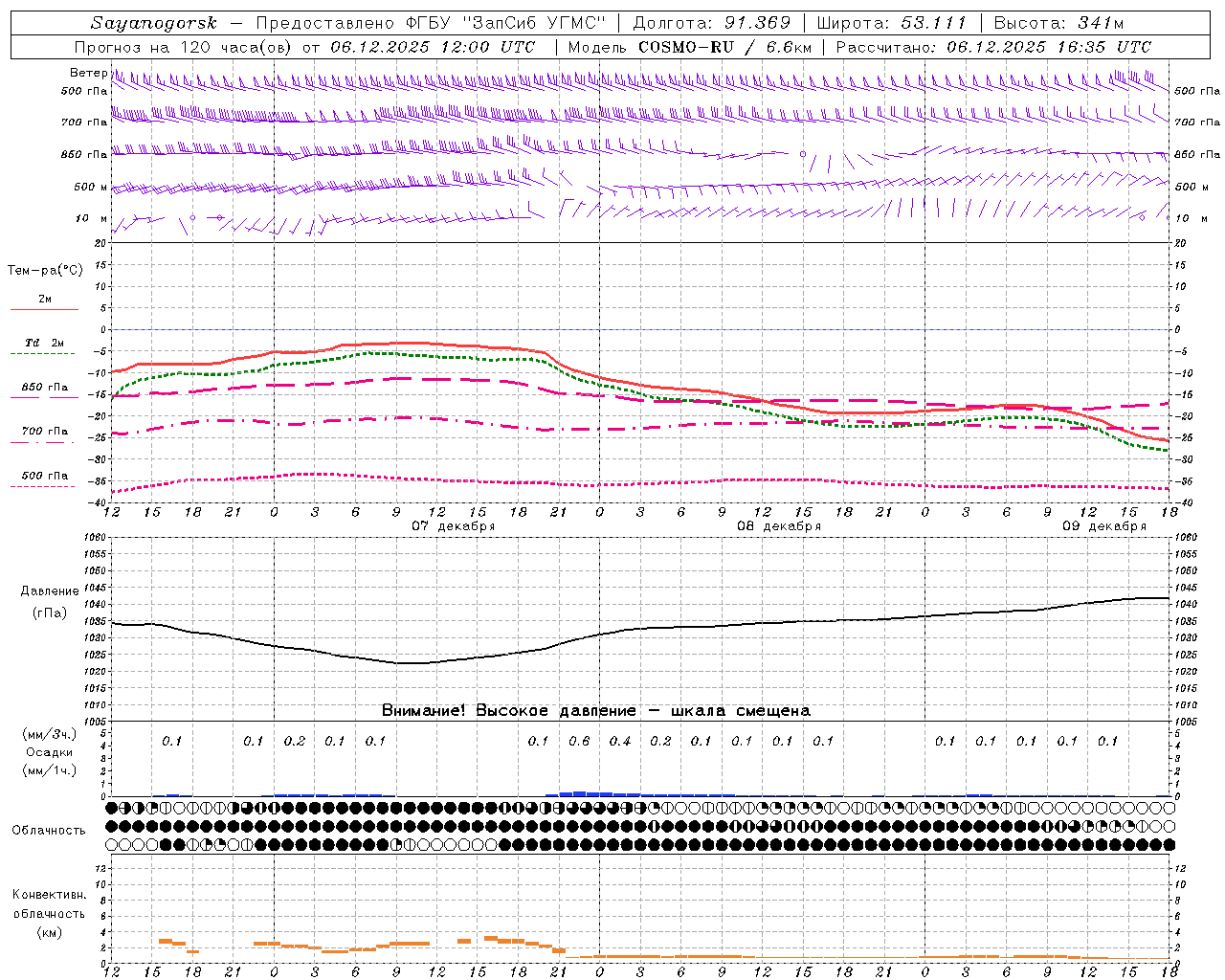
Task: Select the 0.4 precipitation value
Action: pos(620,741)
